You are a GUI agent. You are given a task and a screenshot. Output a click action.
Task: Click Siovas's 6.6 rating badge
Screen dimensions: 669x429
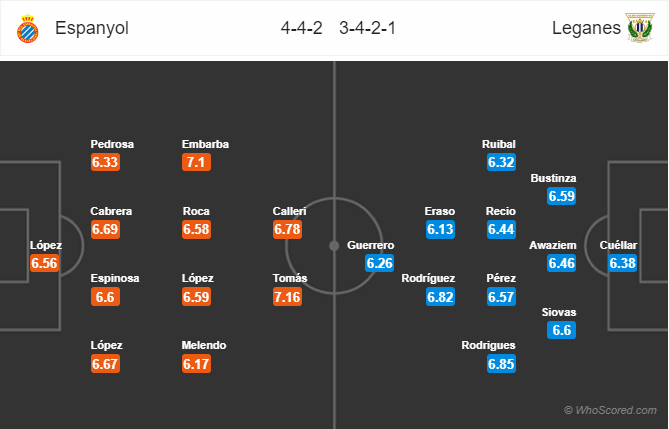[561, 330]
